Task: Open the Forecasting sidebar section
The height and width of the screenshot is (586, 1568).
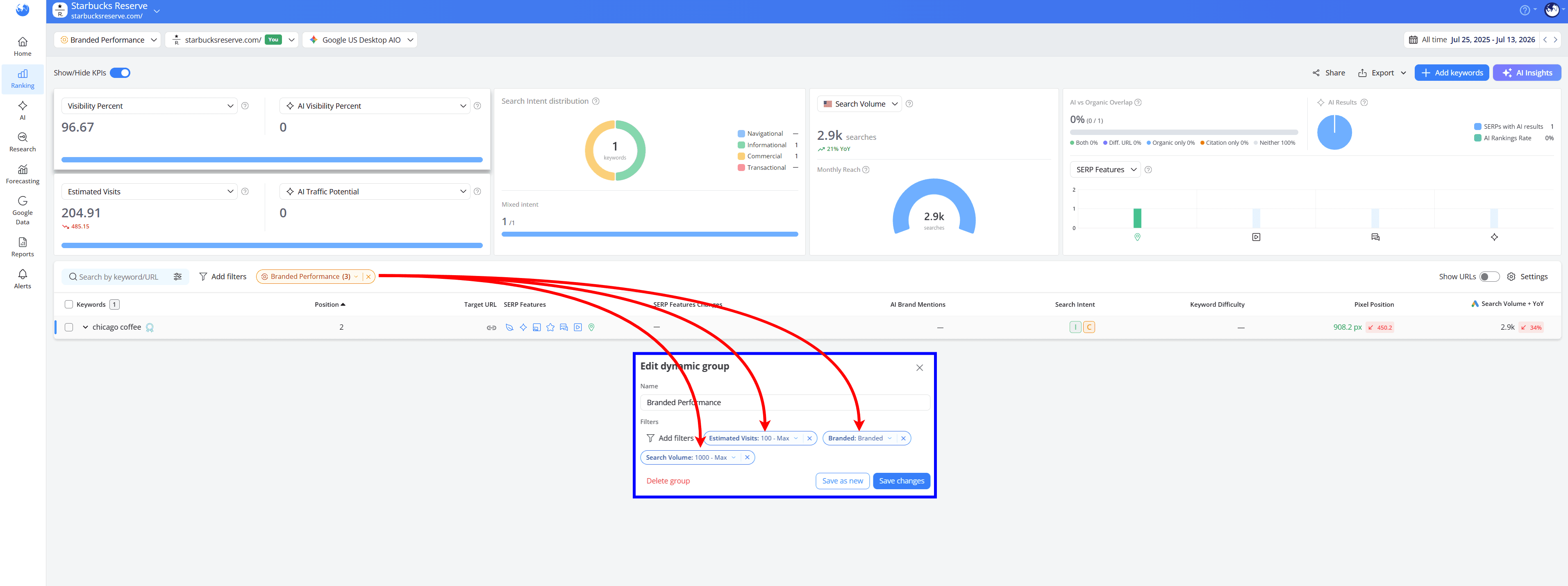Action: pos(23,175)
